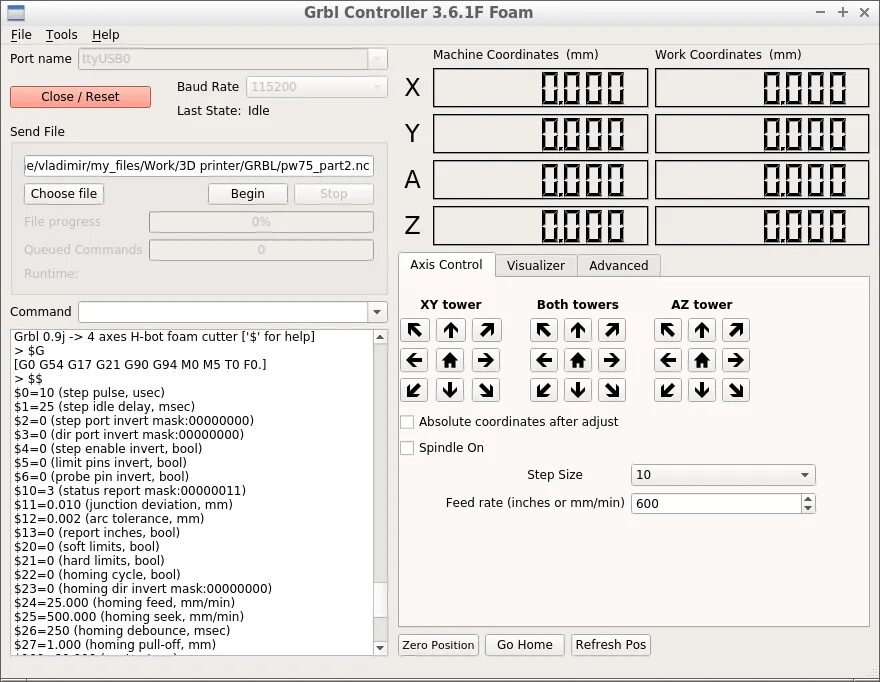The image size is (880, 682).
Task: Switch to the Visualizer tab
Action: (536, 266)
